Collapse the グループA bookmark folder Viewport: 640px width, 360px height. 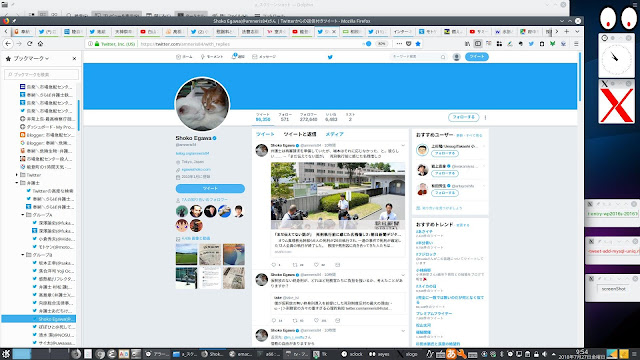point(23,215)
